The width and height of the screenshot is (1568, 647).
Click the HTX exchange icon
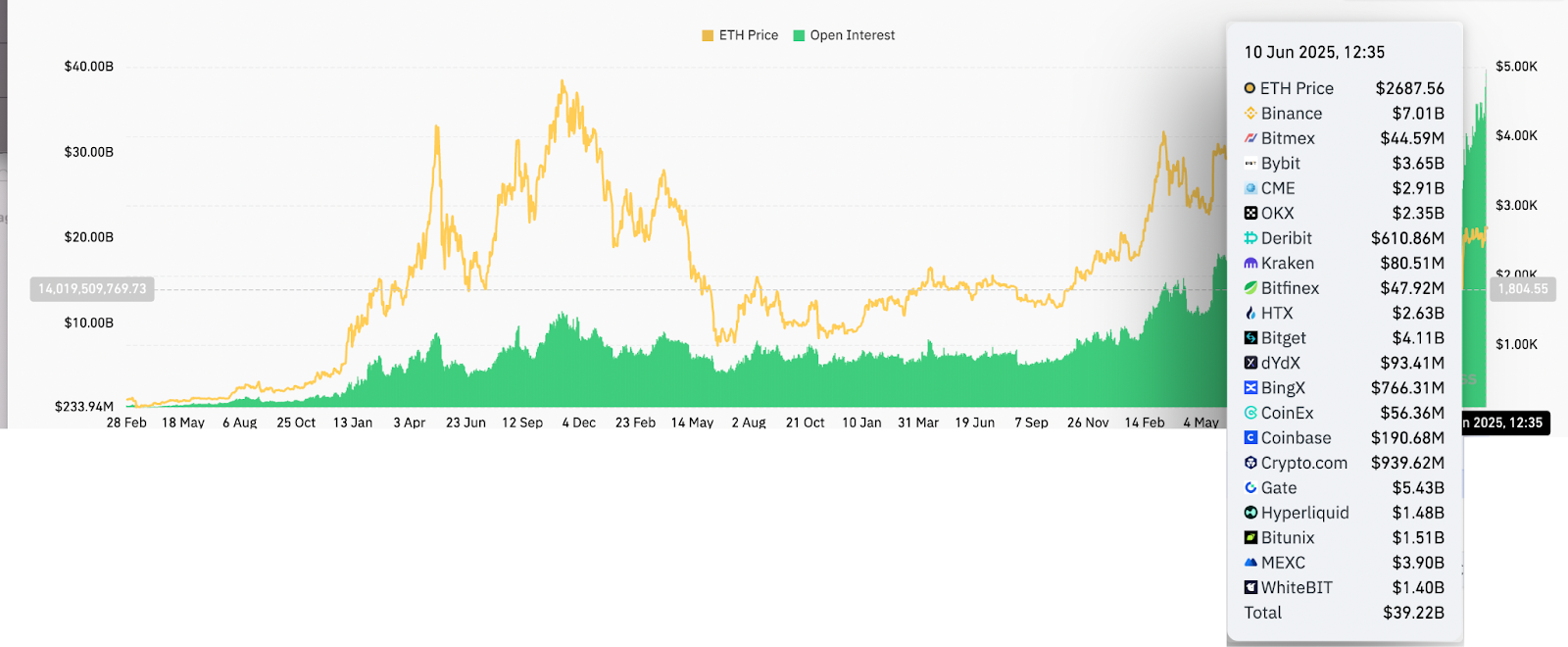1250,313
